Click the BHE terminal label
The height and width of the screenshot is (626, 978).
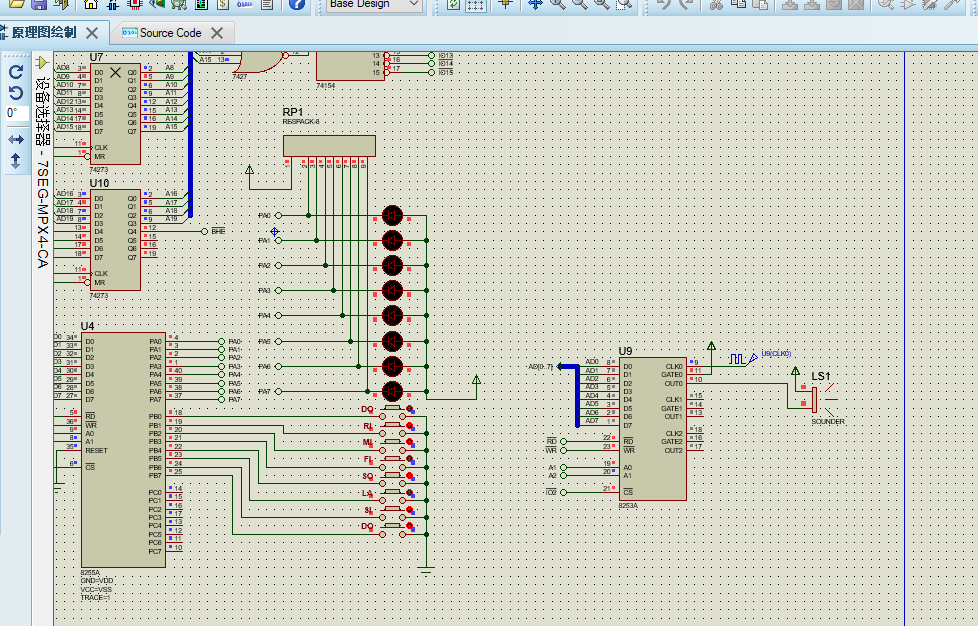tap(218, 231)
